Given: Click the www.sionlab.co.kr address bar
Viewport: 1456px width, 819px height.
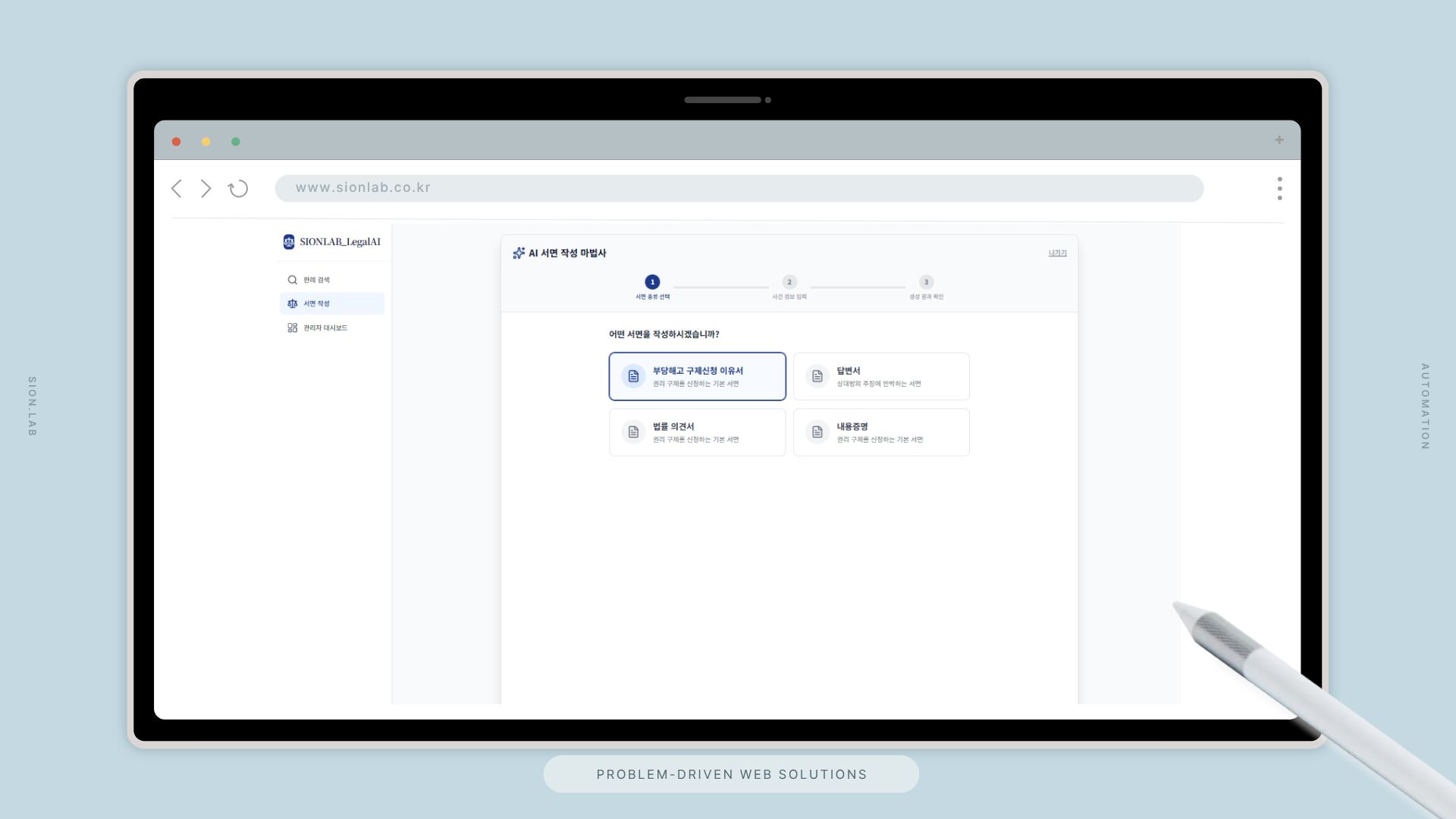Looking at the screenshot, I should (739, 188).
